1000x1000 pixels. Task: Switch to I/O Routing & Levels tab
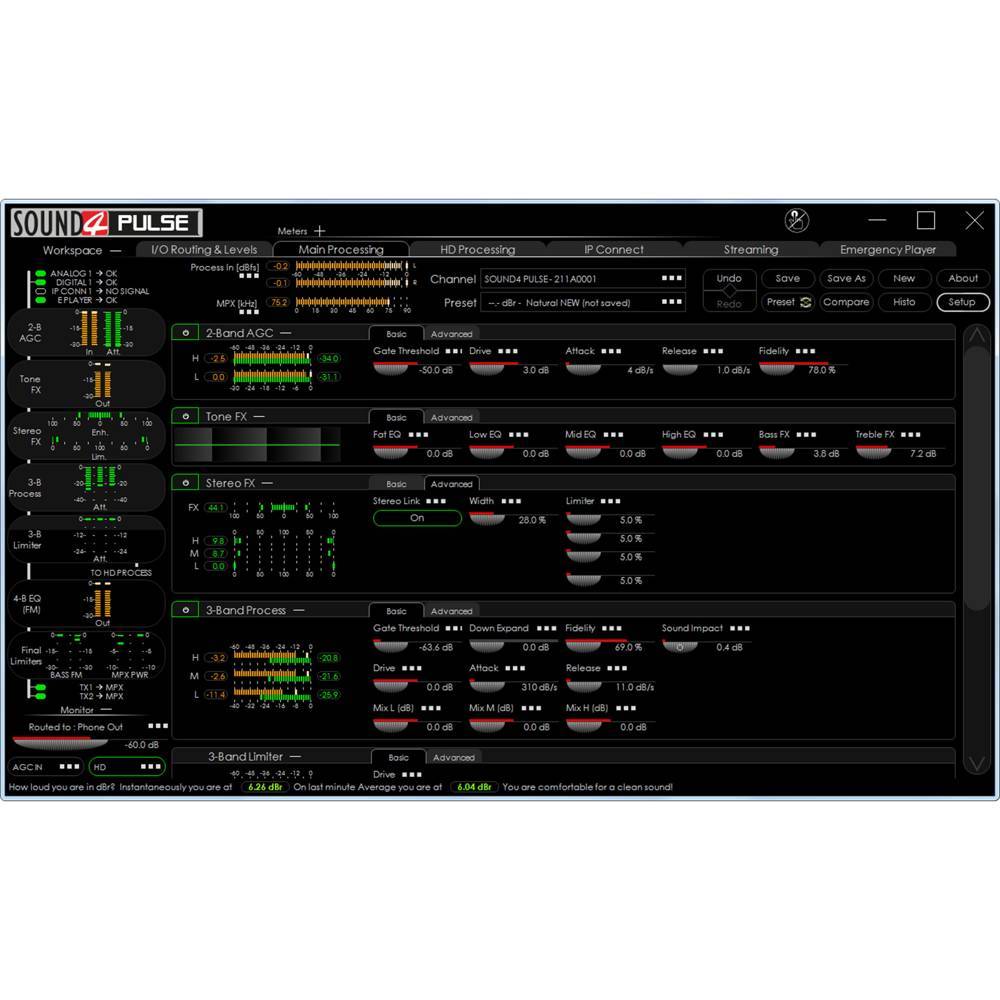point(204,249)
